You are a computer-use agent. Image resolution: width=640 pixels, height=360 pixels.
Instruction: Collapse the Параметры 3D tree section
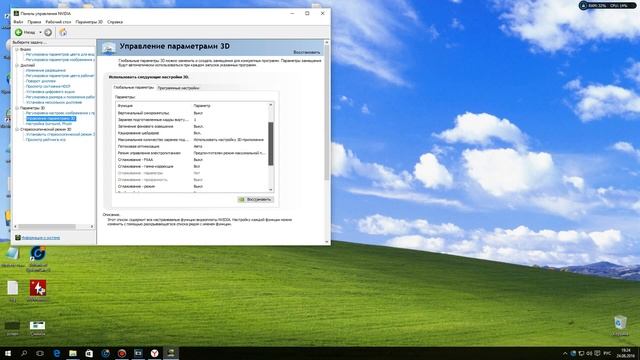[x=17, y=108]
